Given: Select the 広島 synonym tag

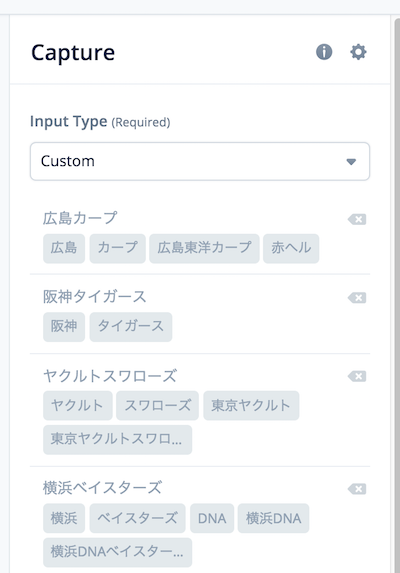Looking at the screenshot, I should [x=64, y=248].
